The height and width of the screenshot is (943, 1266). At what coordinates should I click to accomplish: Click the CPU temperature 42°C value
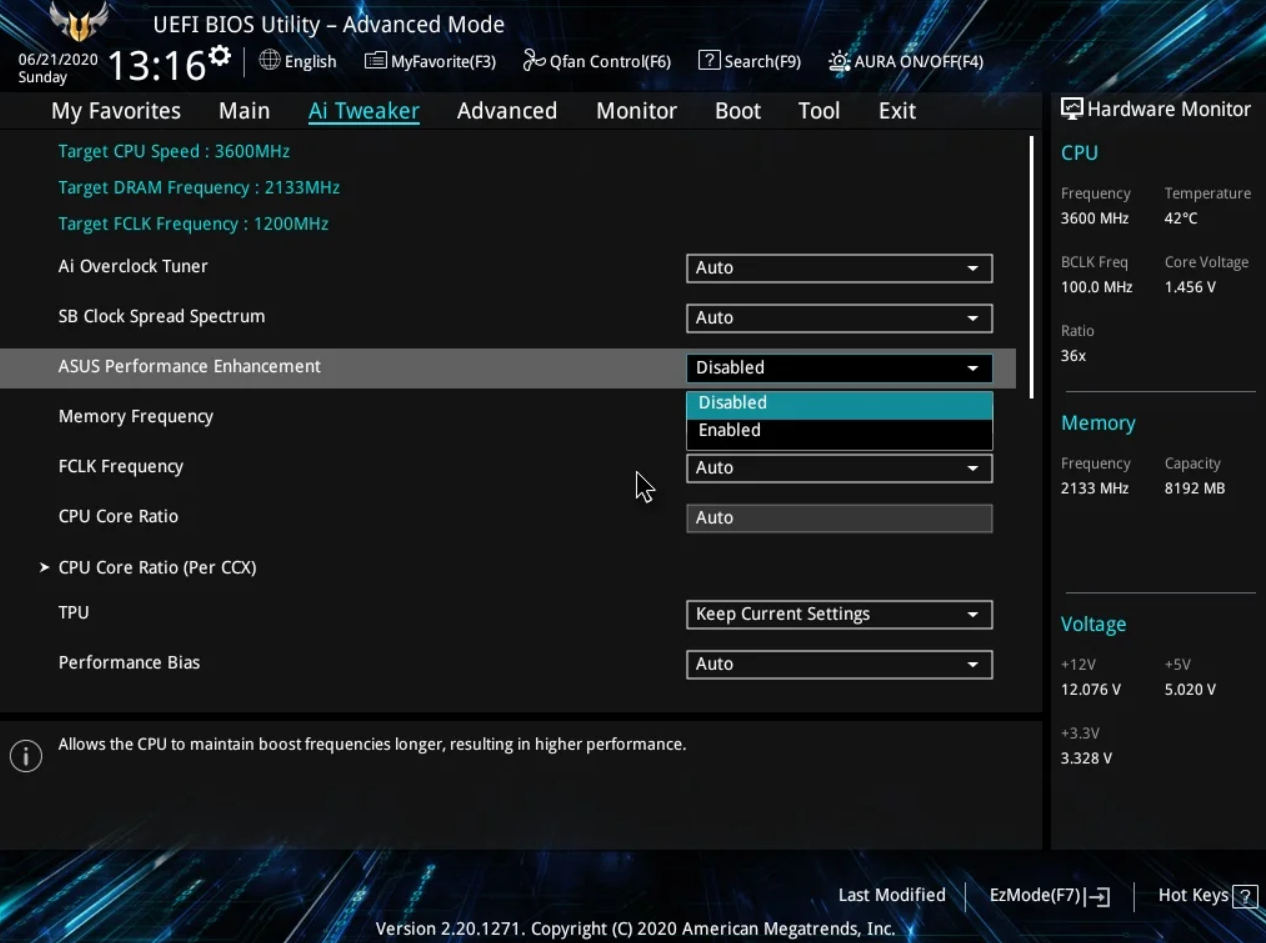pyautogui.click(x=1181, y=219)
